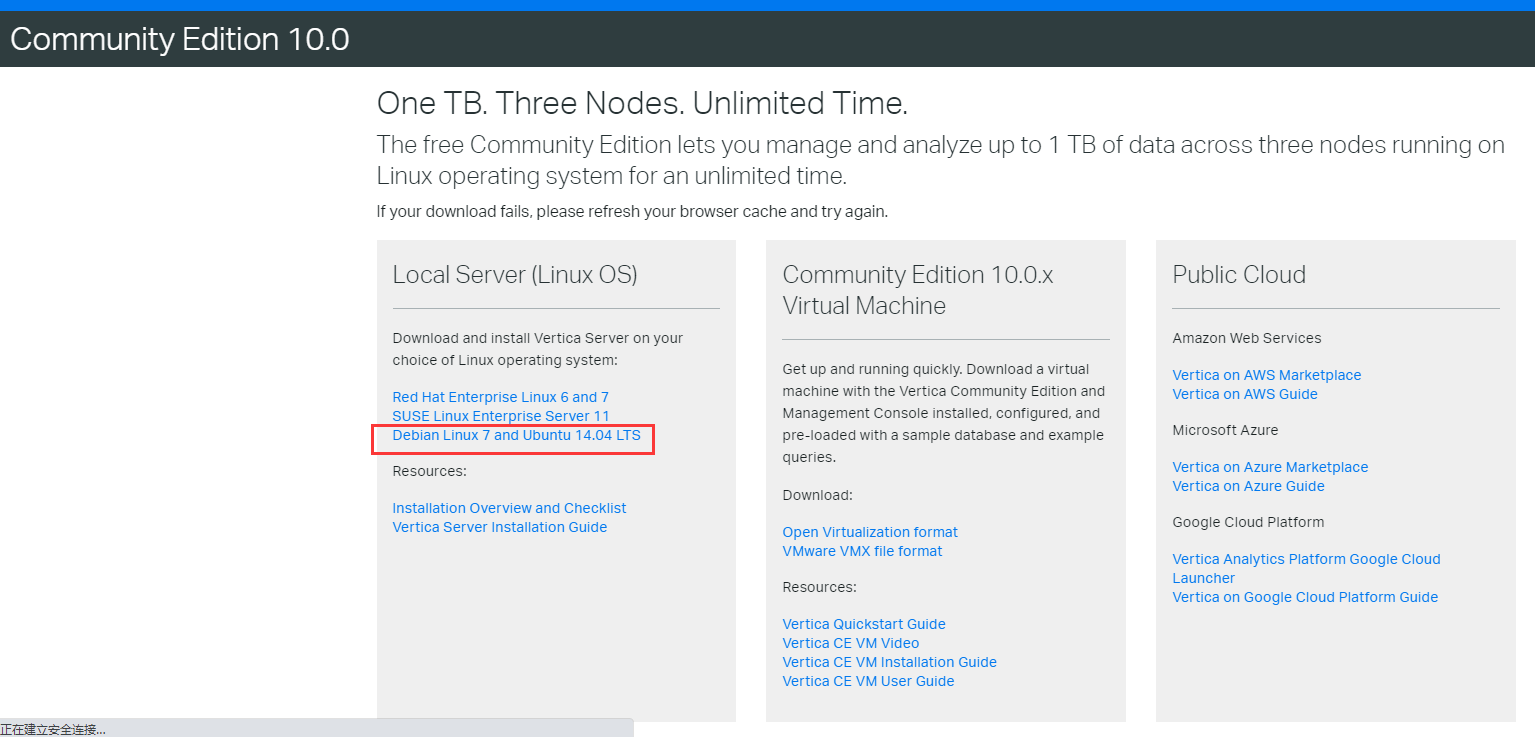Image resolution: width=1535 pixels, height=737 pixels.
Task: Download VMware VMX file format VM
Action: 862,551
